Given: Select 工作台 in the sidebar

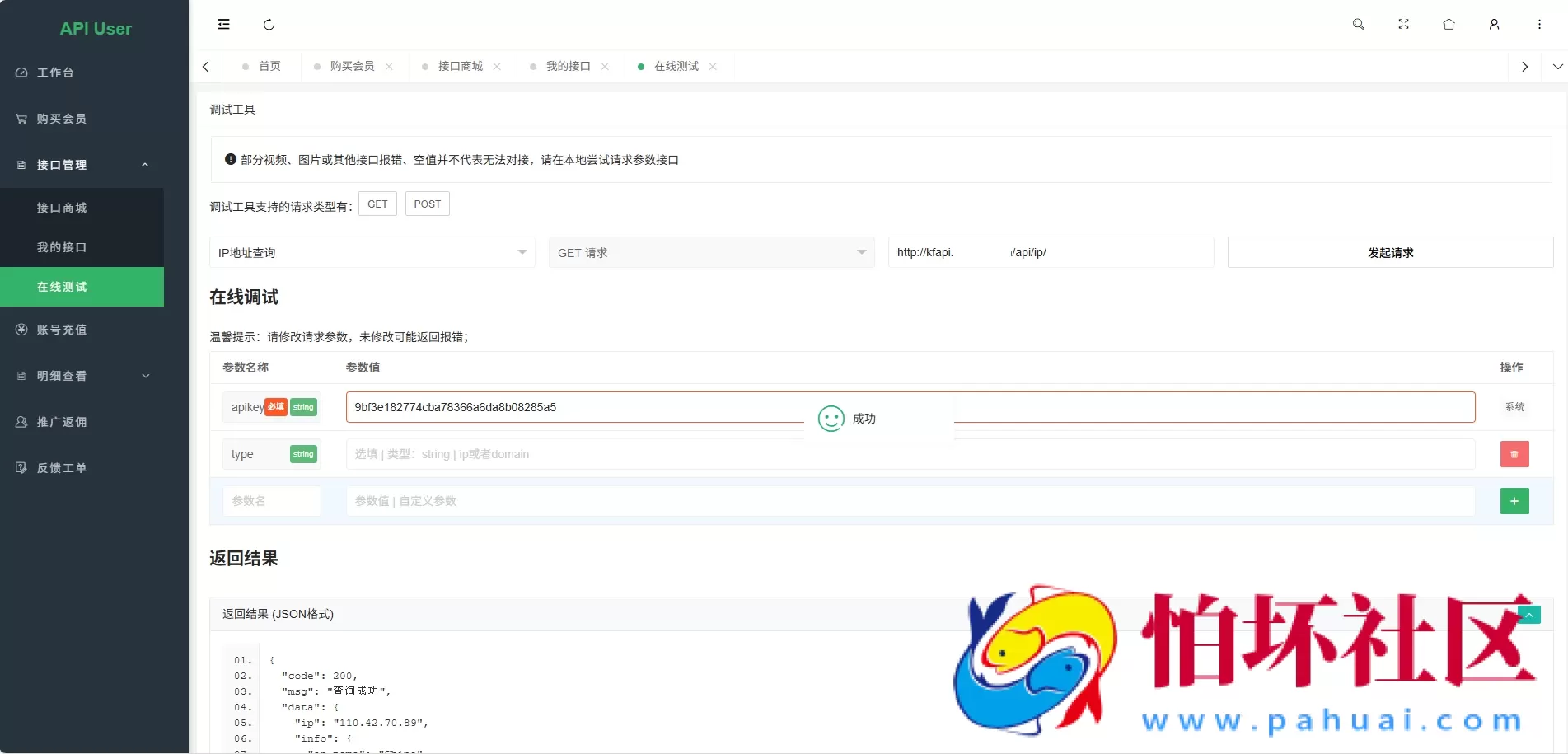Looking at the screenshot, I should (x=55, y=73).
